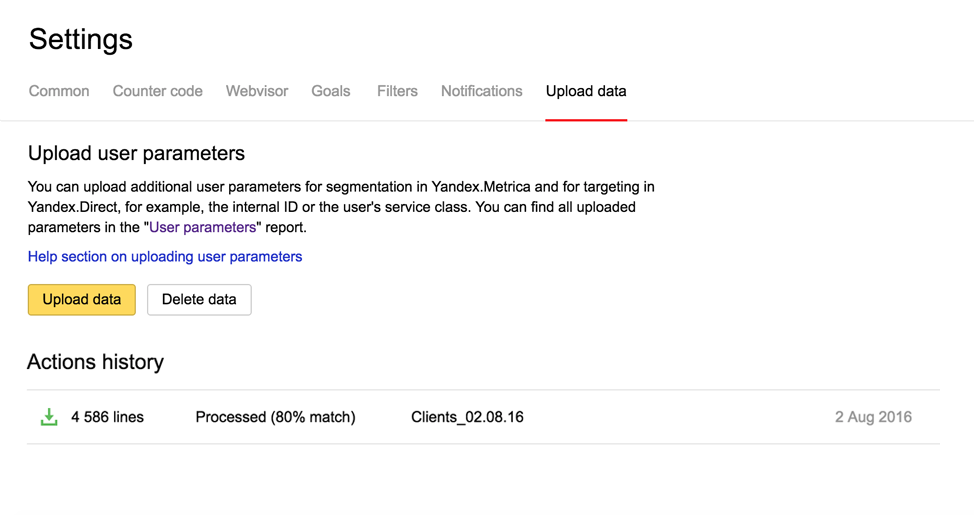Click the "Upload user parameters" heading

pos(136,154)
